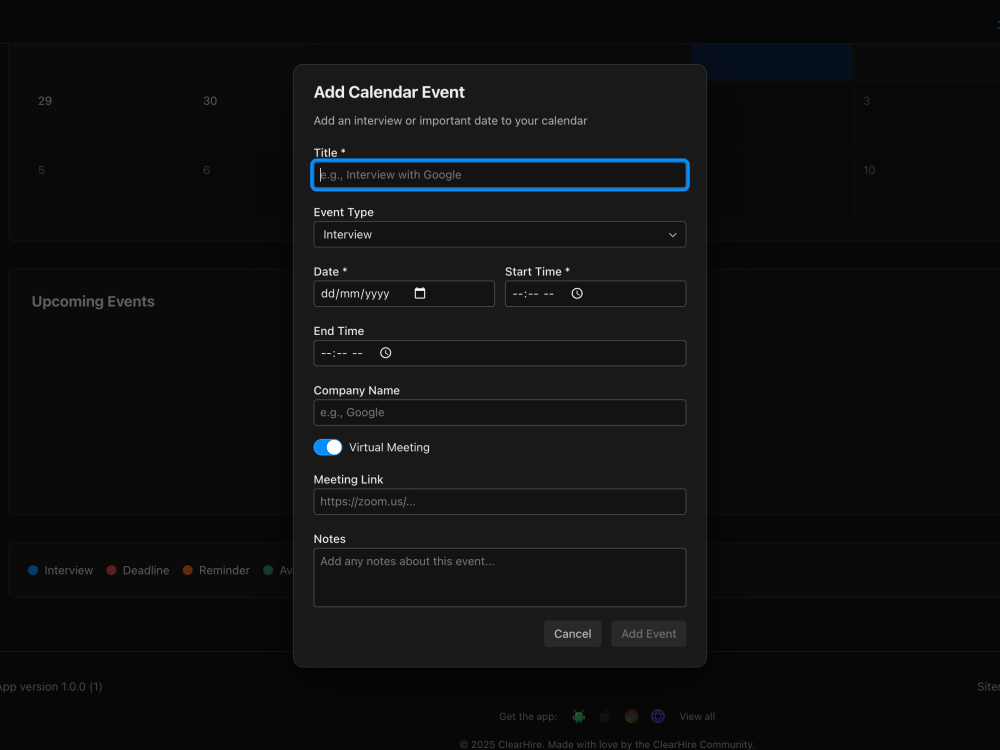Select the App version 1.0.0 text
This screenshot has width=1000, height=750.
pyautogui.click(x=50, y=687)
